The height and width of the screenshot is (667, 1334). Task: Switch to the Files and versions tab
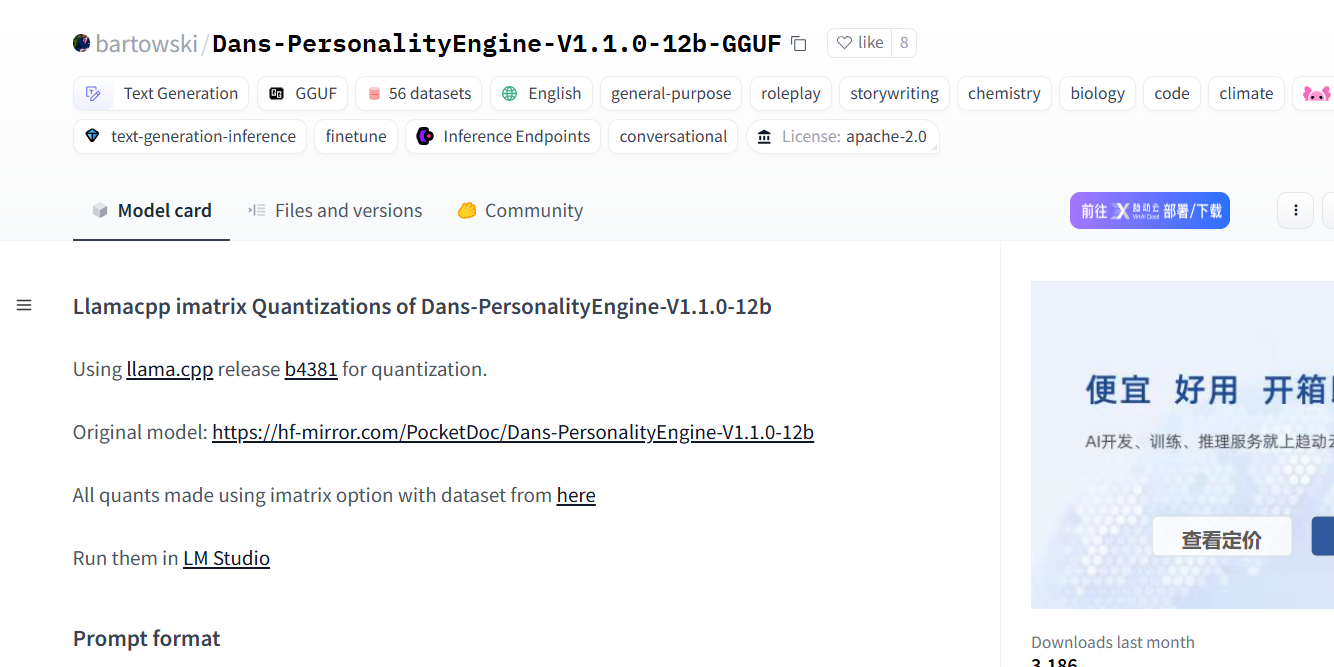click(335, 210)
